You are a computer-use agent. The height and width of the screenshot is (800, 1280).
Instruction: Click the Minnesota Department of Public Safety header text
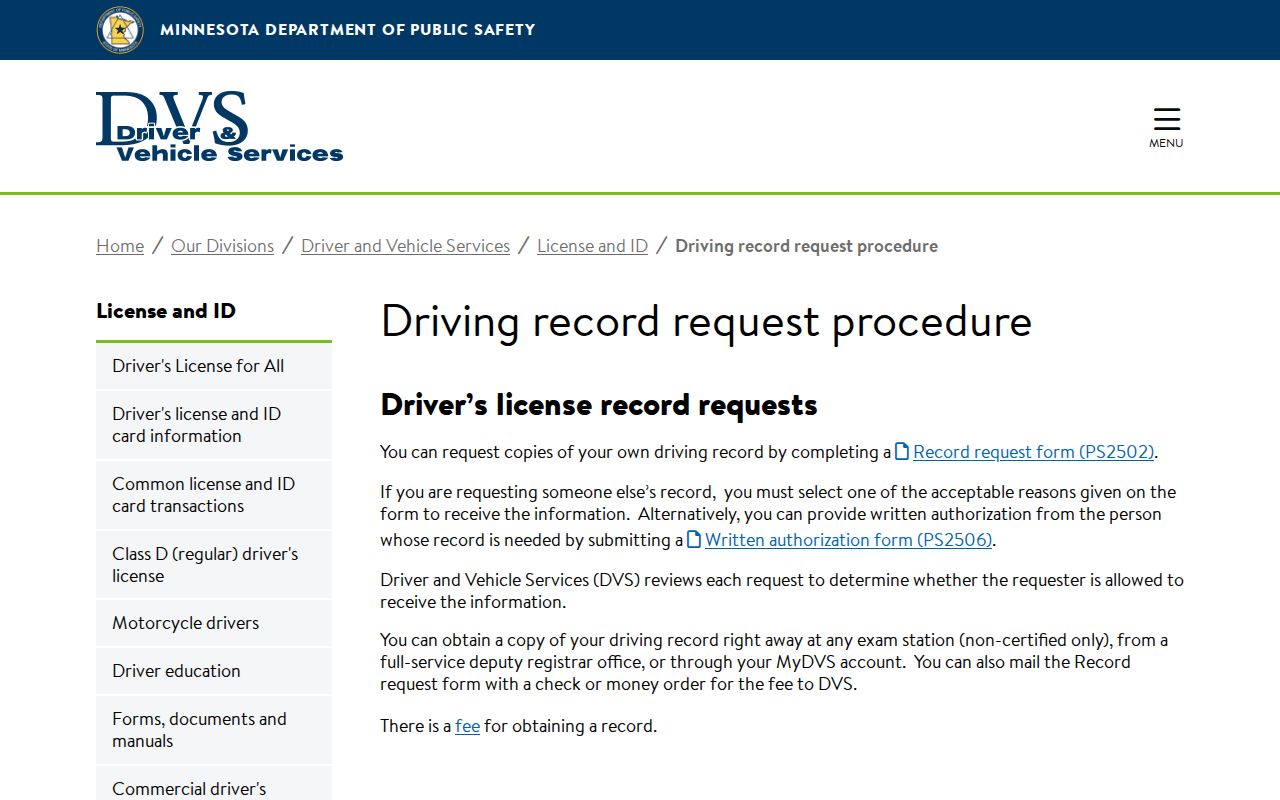pos(348,30)
